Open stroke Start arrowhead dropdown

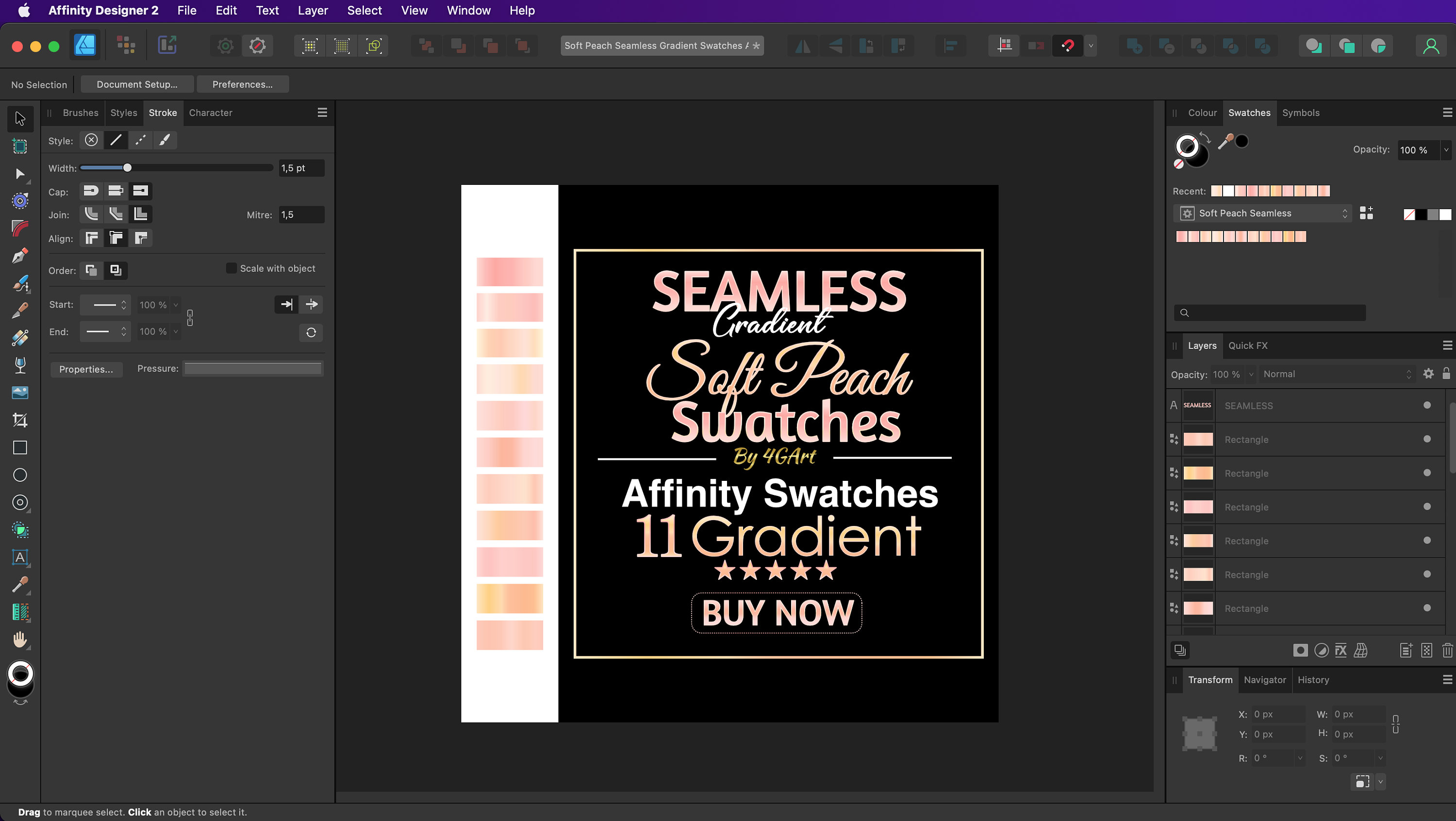105,305
